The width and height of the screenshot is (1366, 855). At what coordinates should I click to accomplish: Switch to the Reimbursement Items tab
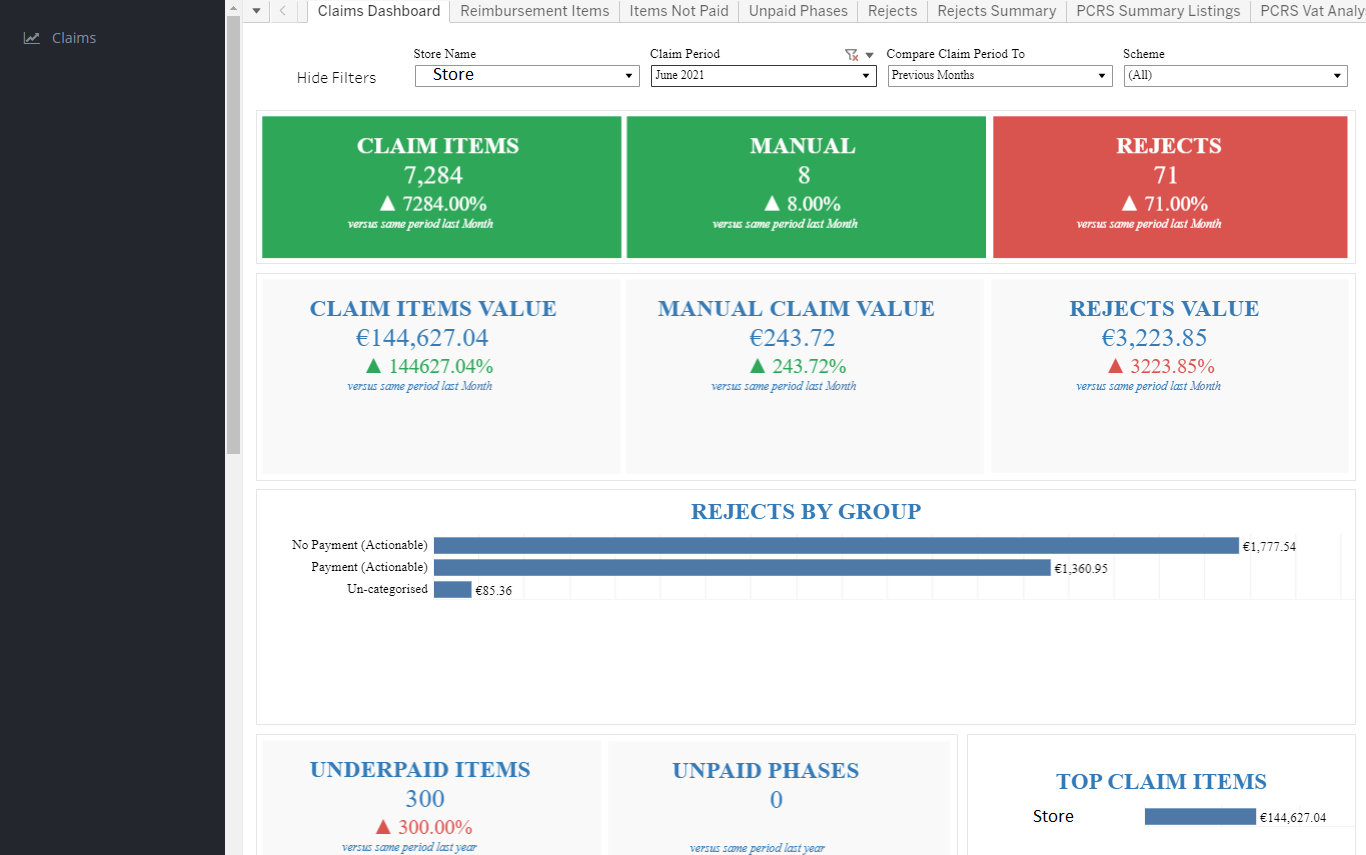pyautogui.click(x=535, y=11)
